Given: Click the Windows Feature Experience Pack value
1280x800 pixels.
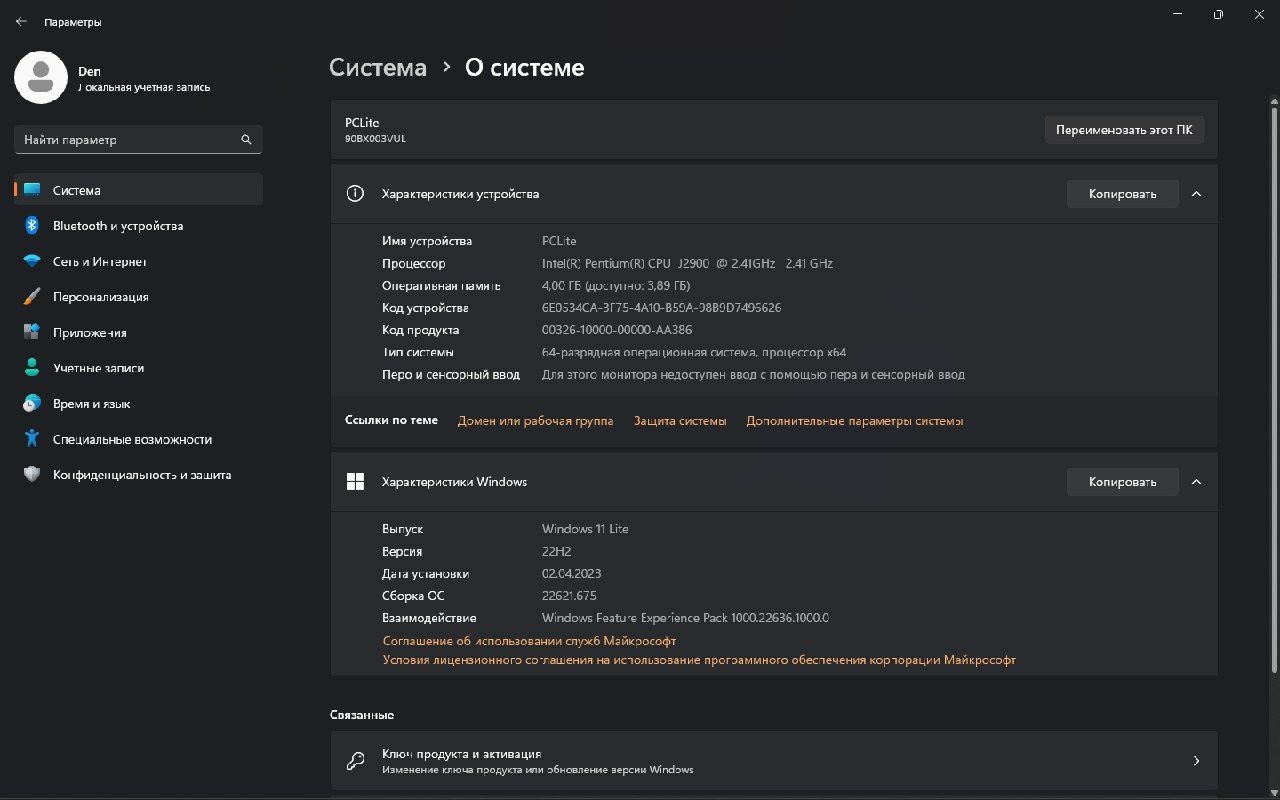Looking at the screenshot, I should coord(685,618).
